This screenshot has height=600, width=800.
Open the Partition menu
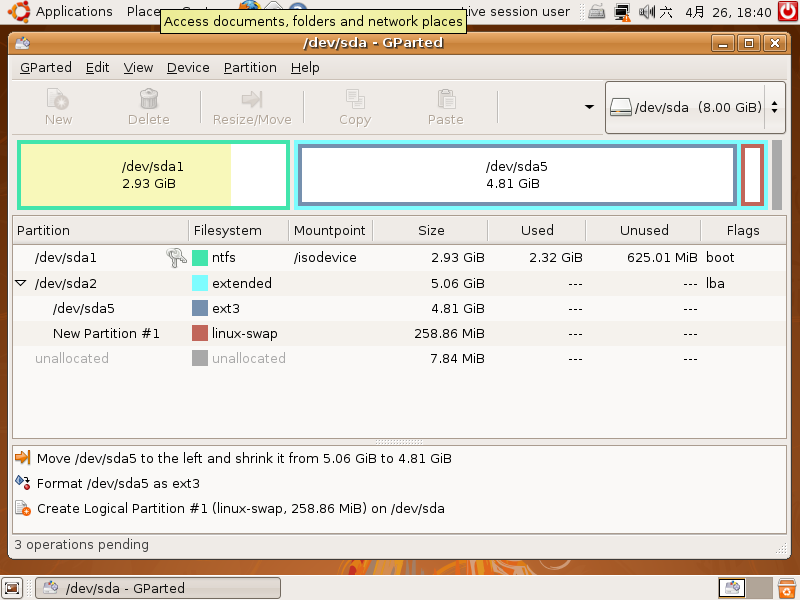pyautogui.click(x=250, y=67)
